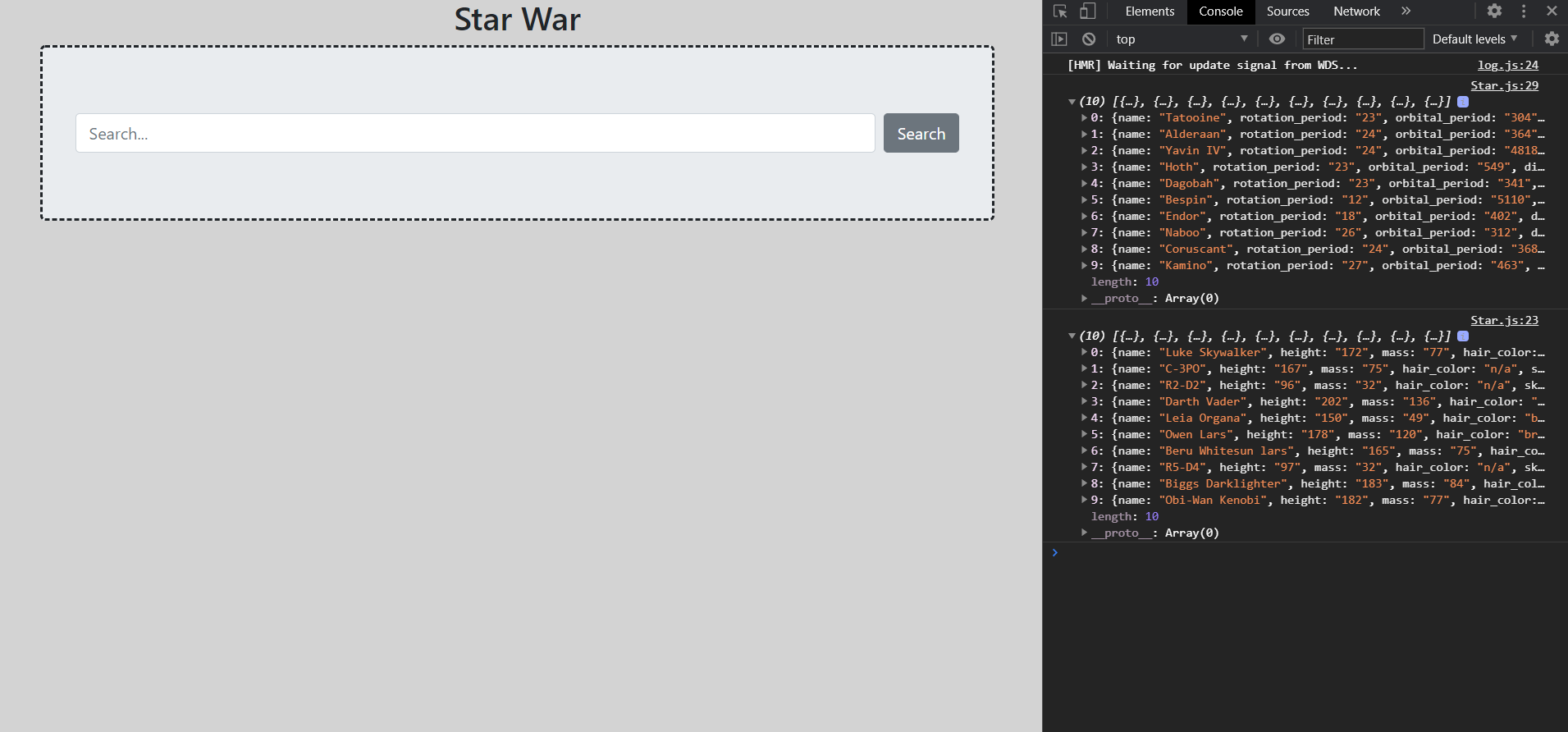Switch to the Console tab
Viewport: 1568px width, 732px height.
click(x=1221, y=11)
